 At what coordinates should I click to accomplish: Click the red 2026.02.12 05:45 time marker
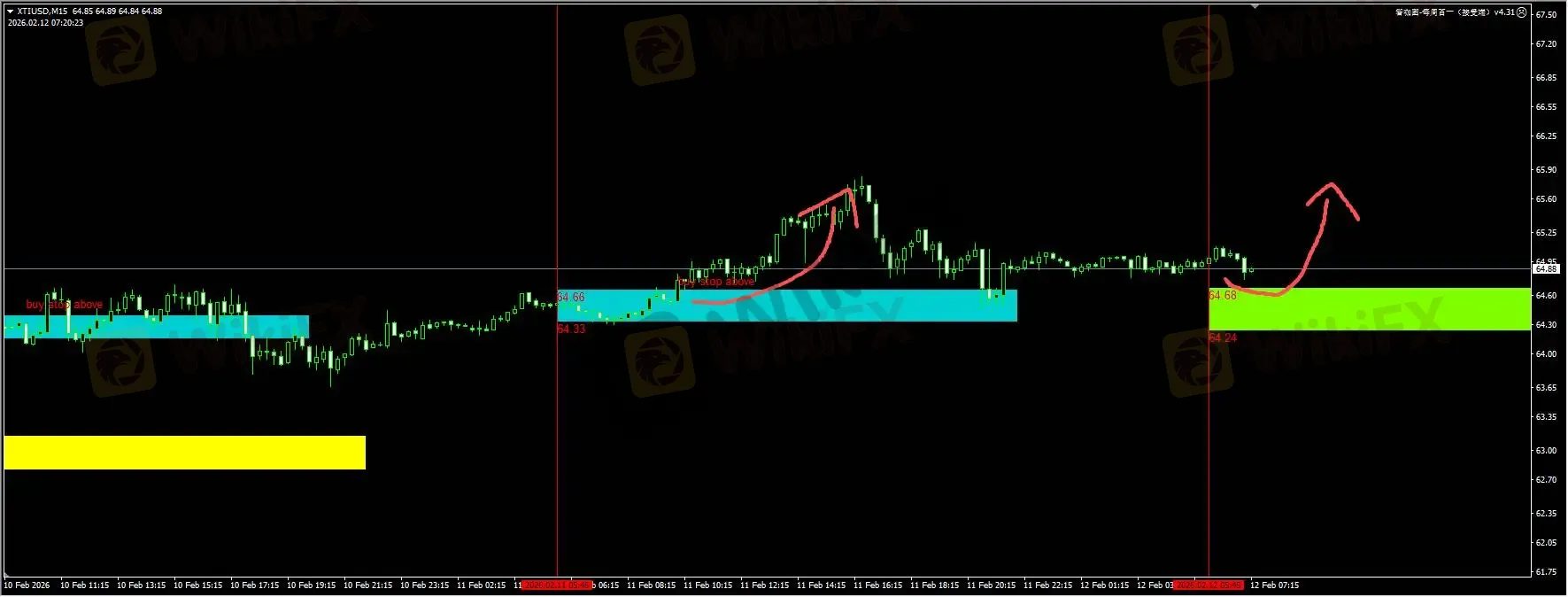pyautogui.click(x=1209, y=585)
